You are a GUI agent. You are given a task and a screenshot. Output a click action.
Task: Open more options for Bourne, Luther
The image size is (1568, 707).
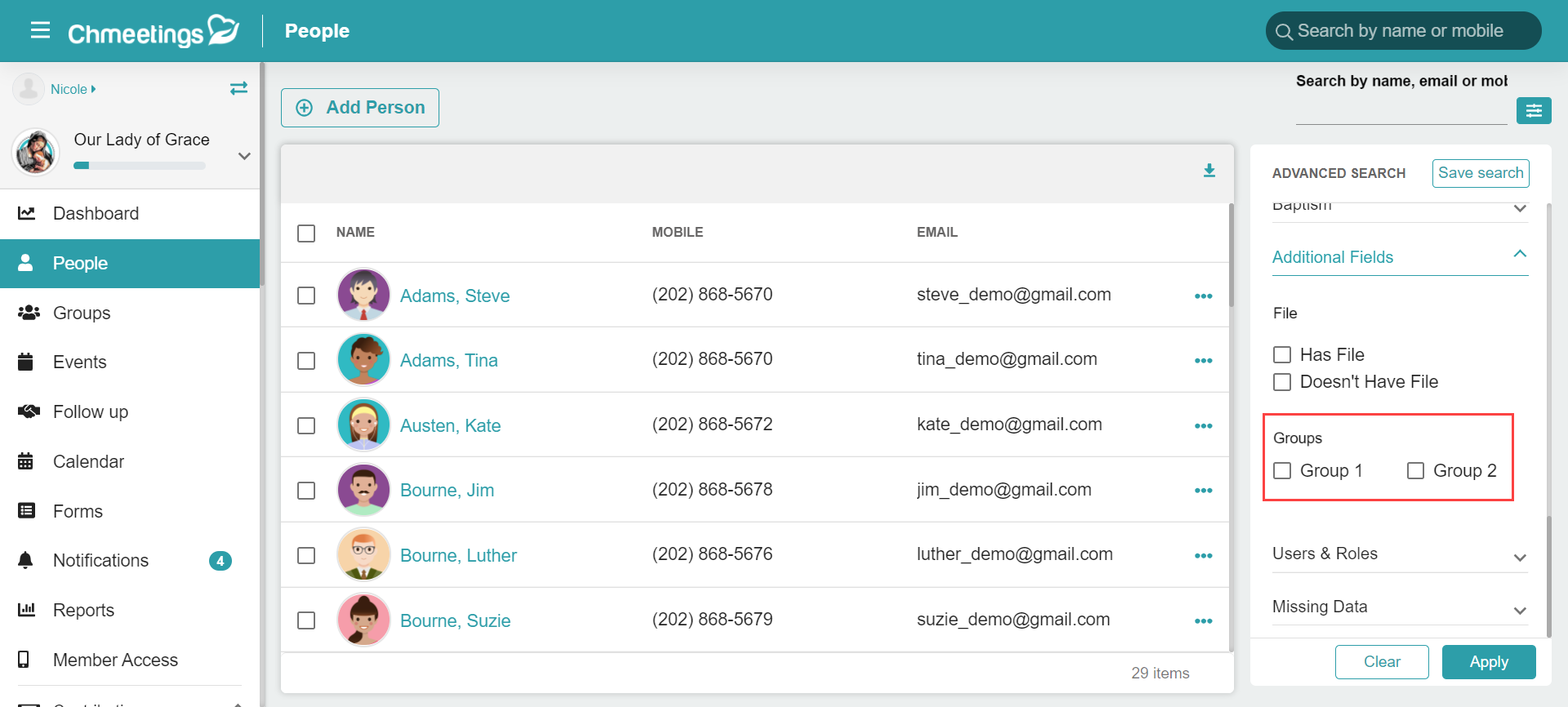1203,555
